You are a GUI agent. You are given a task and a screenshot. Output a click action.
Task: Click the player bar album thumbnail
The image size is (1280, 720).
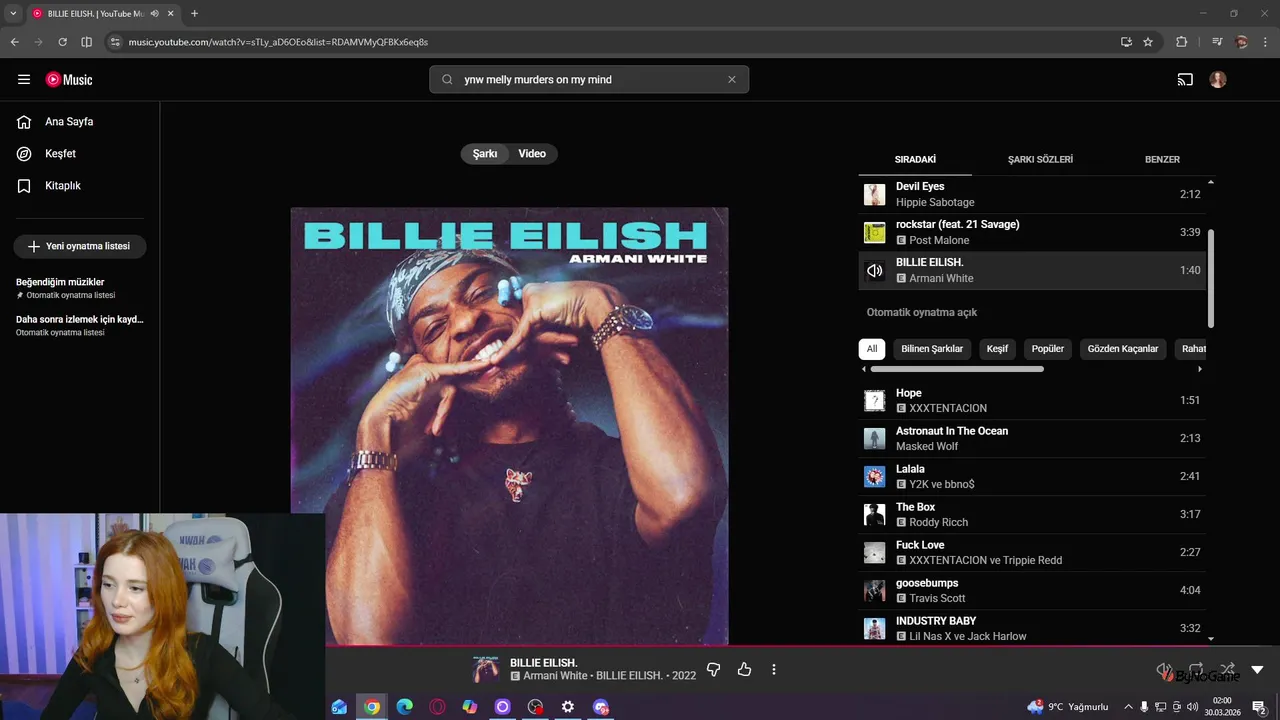pyautogui.click(x=486, y=670)
